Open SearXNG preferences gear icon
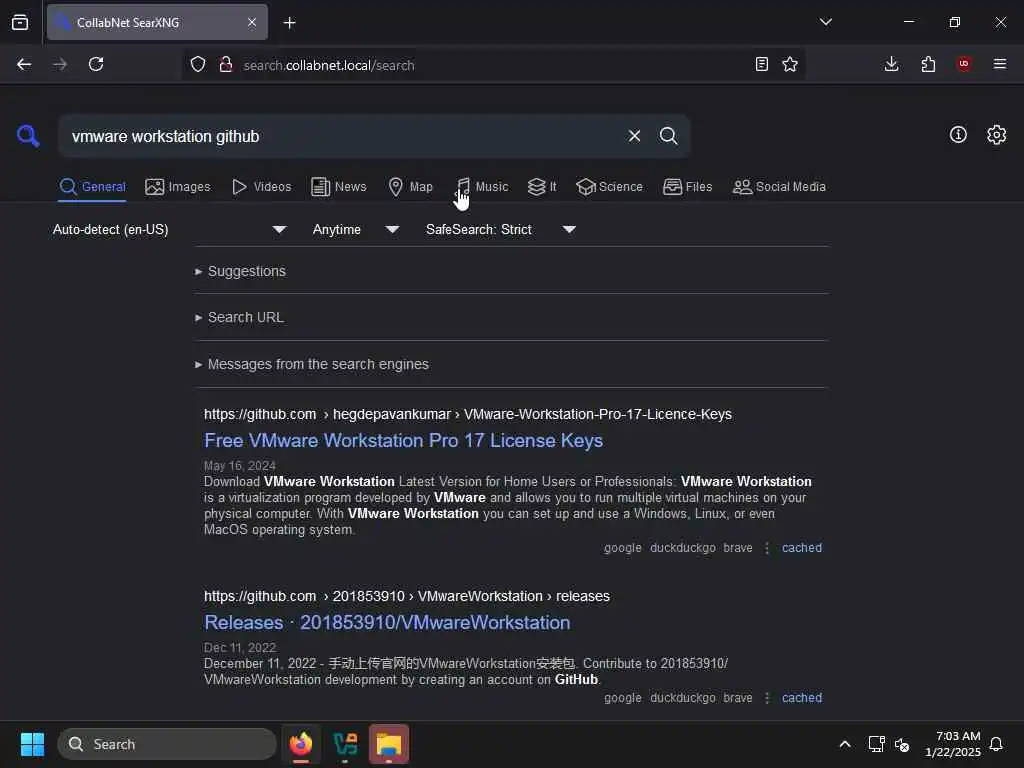1024x768 pixels. pos(996,135)
